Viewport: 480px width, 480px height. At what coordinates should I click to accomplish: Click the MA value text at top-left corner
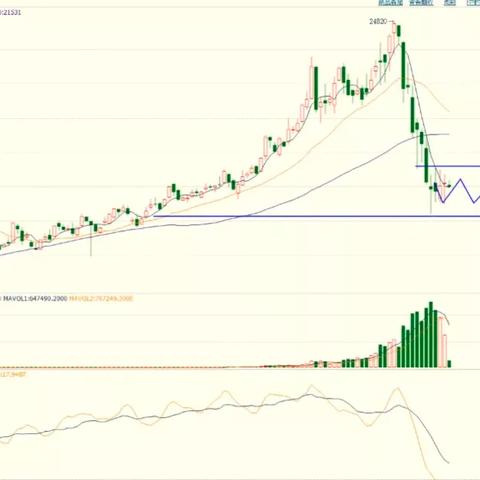pyautogui.click(x=10, y=12)
